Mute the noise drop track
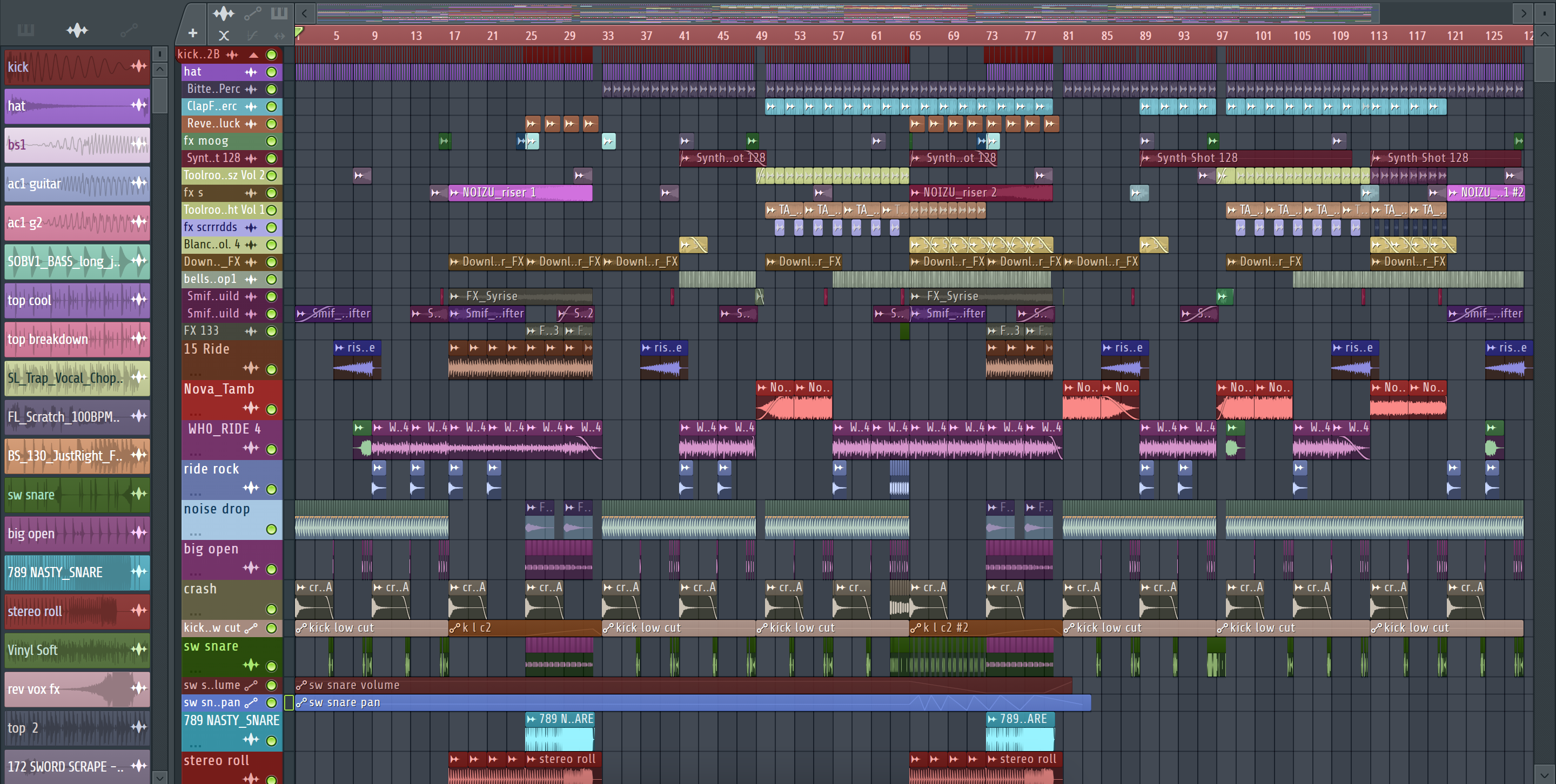1556x784 pixels. pos(272,529)
